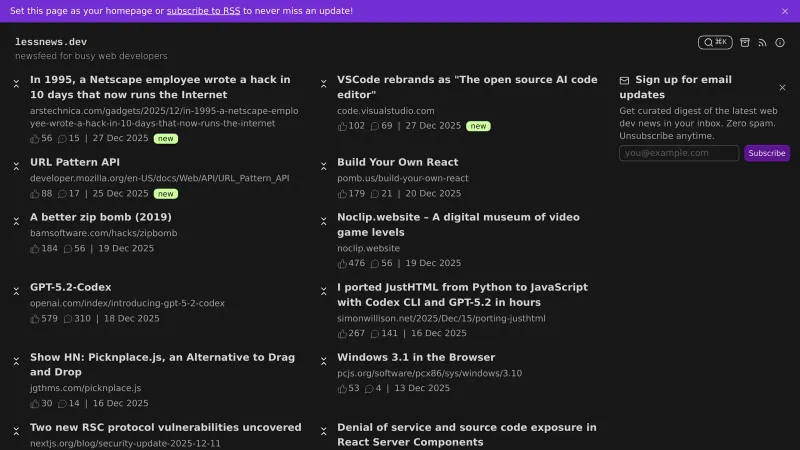Dismiss the email signup panel
The width and height of the screenshot is (800, 450).
point(782,87)
